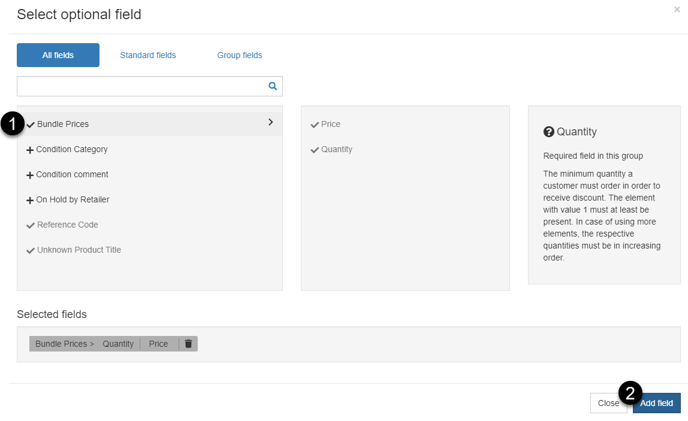The height and width of the screenshot is (421, 688).
Task: Click the 'Selected fields' heading
Action: click(x=52, y=314)
